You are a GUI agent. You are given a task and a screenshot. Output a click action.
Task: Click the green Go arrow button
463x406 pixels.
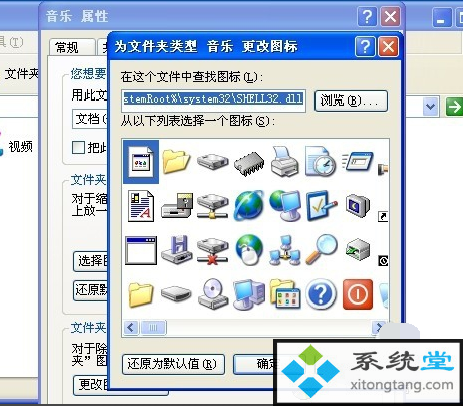click(x=454, y=107)
